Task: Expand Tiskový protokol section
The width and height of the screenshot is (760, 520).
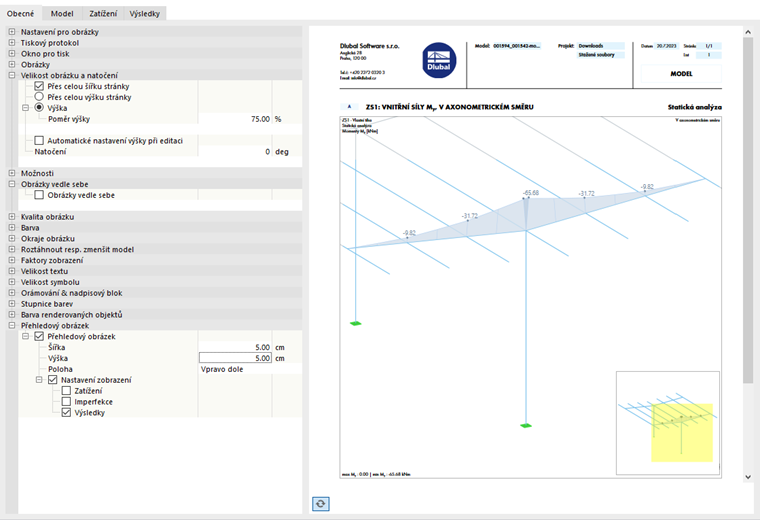Action: (12, 43)
